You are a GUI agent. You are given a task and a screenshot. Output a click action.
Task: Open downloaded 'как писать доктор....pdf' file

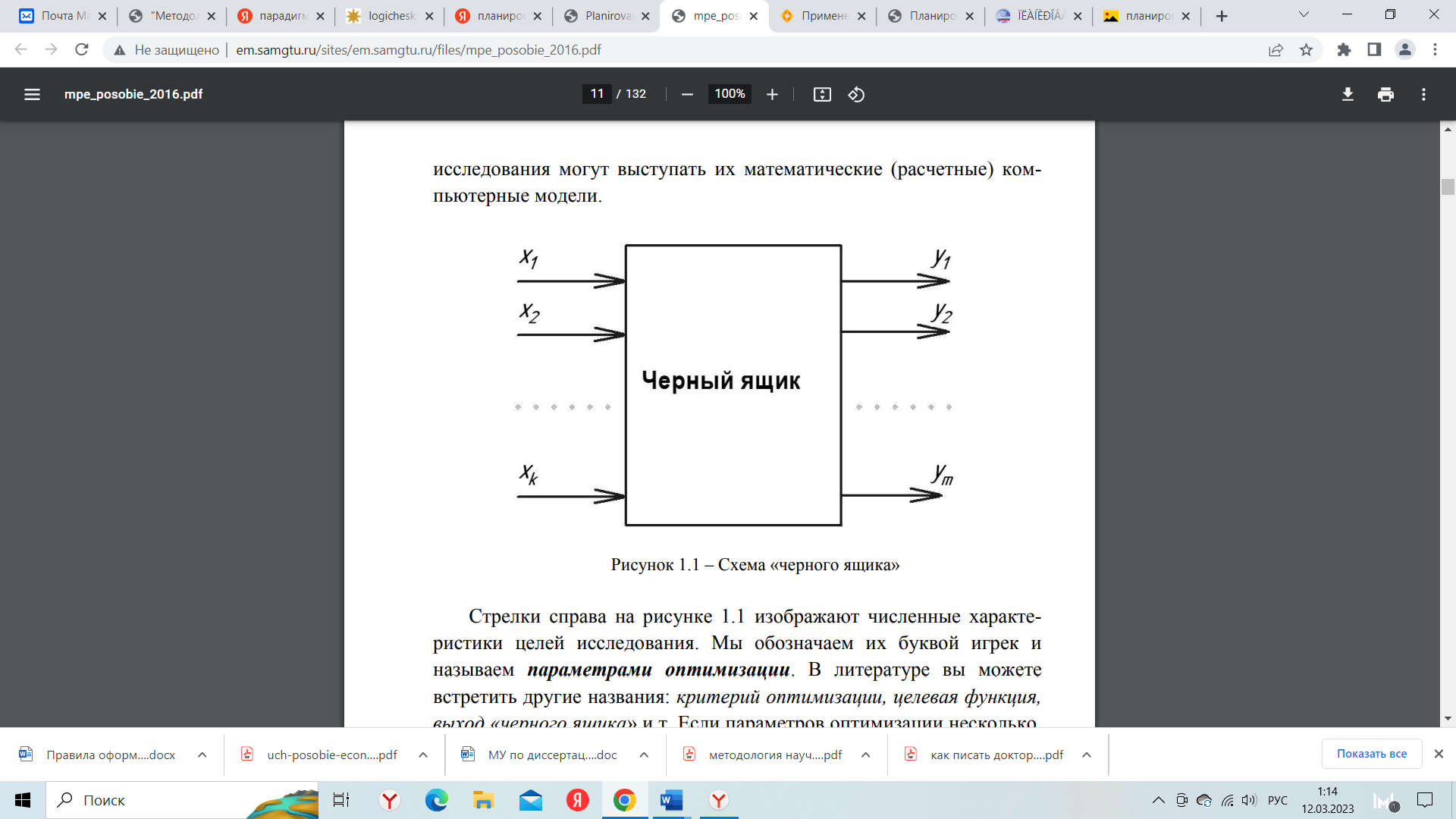click(x=985, y=755)
